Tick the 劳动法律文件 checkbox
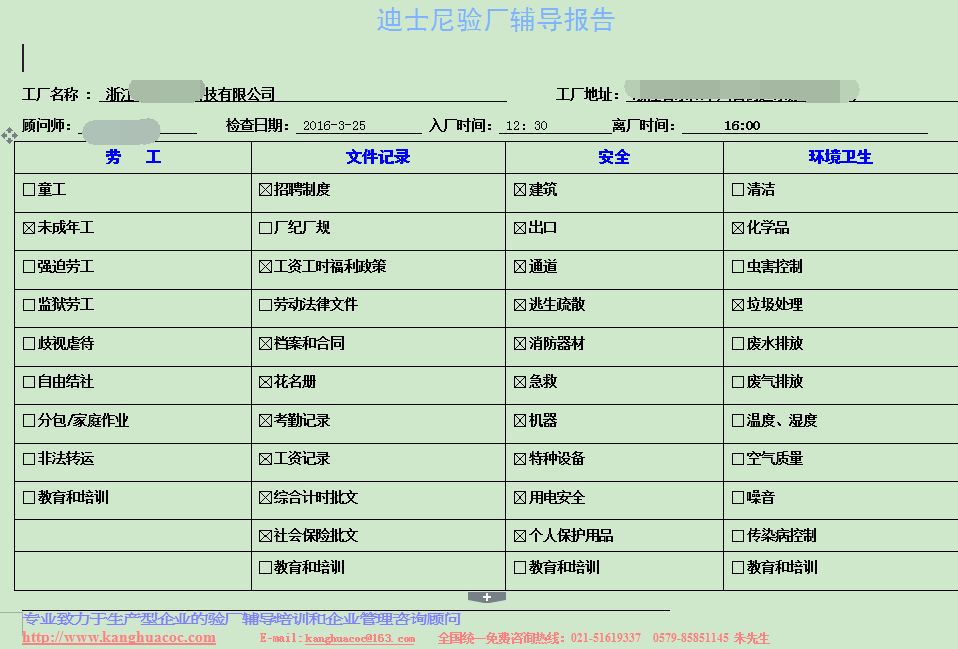 point(265,305)
